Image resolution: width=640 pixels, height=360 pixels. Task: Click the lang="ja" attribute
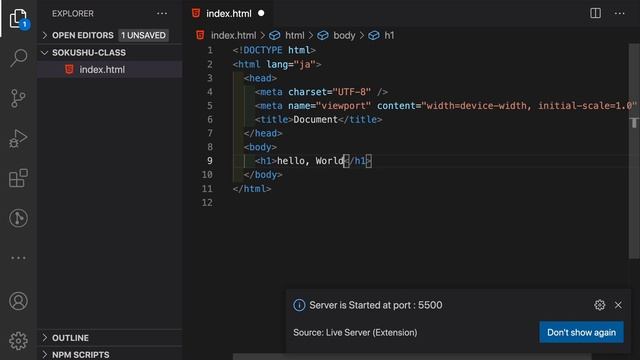pyautogui.click(x=291, y=64)
